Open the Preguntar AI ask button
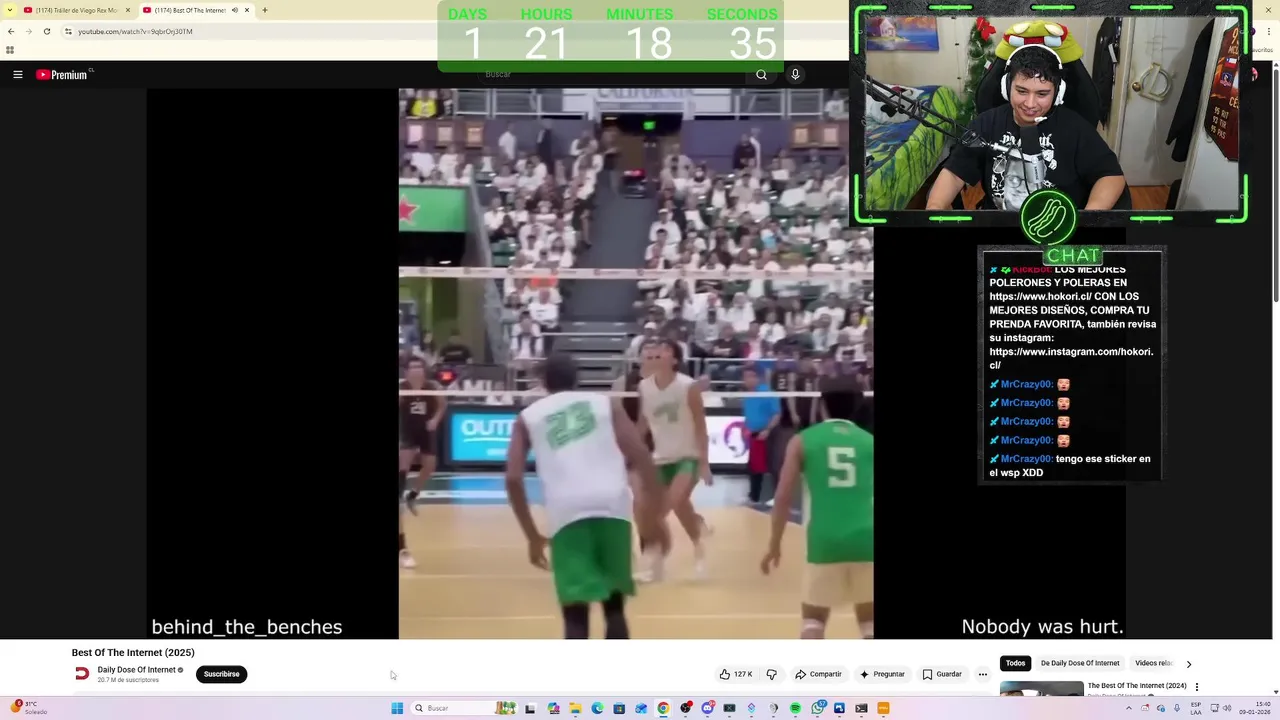This screenshot has width=1280, height=720. (x=882, y=674)
